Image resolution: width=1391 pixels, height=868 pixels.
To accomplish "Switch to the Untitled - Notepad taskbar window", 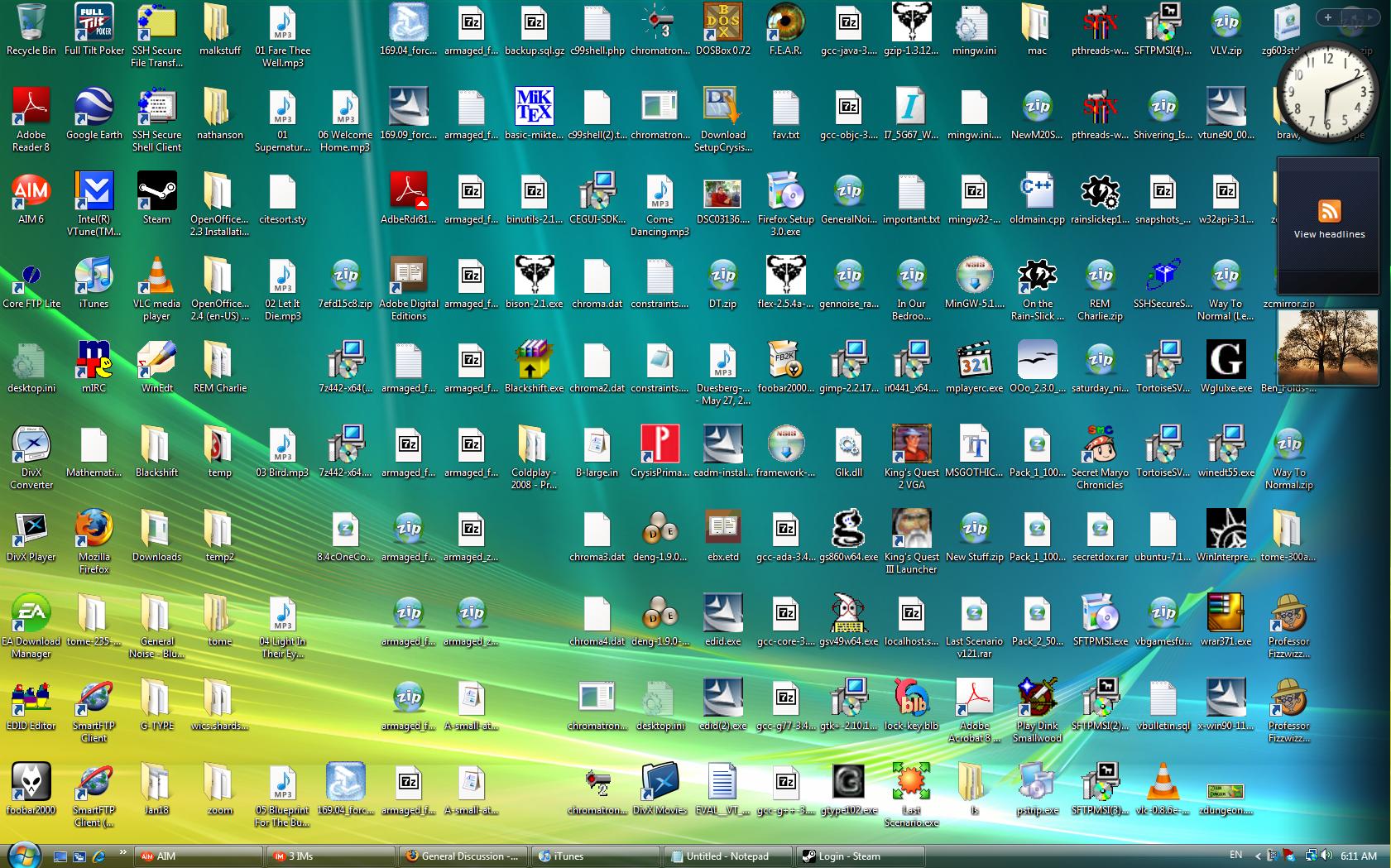I will point(727,856).
